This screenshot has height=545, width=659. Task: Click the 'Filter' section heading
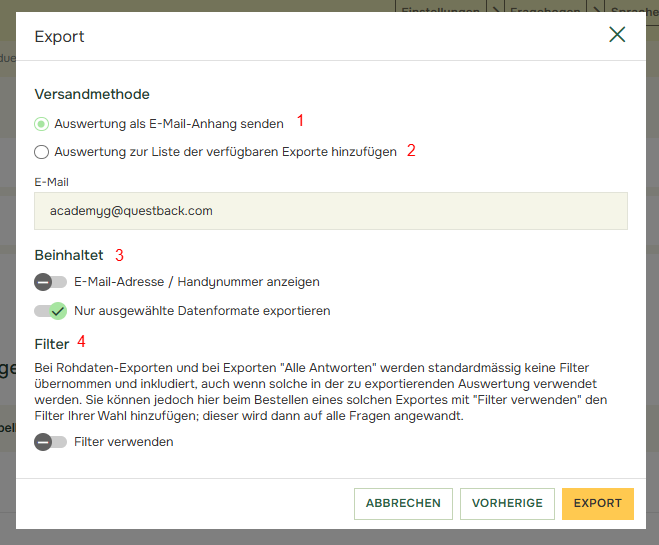click(x=52, y=344)
